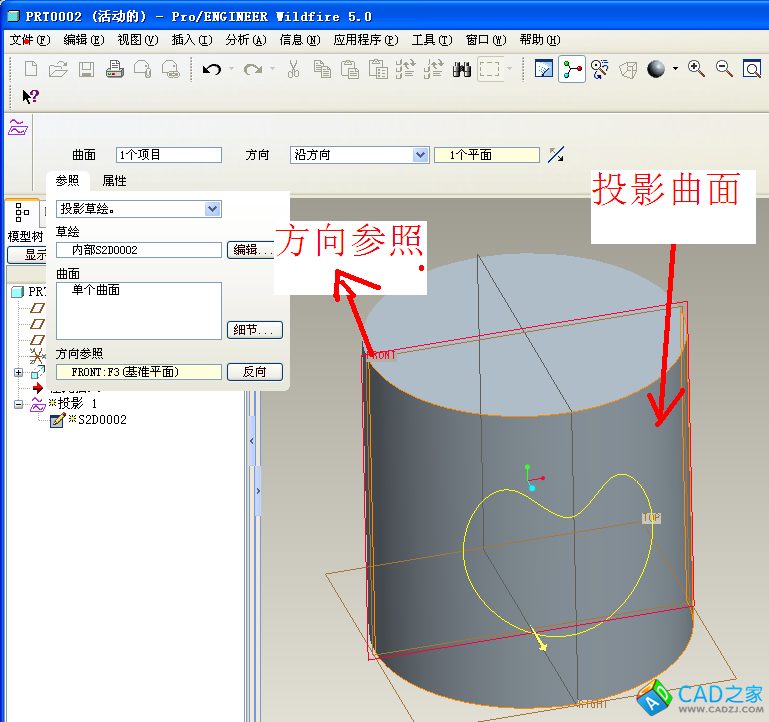Open a file with the folder icon
Screen dimensions: 769x722
58,69
